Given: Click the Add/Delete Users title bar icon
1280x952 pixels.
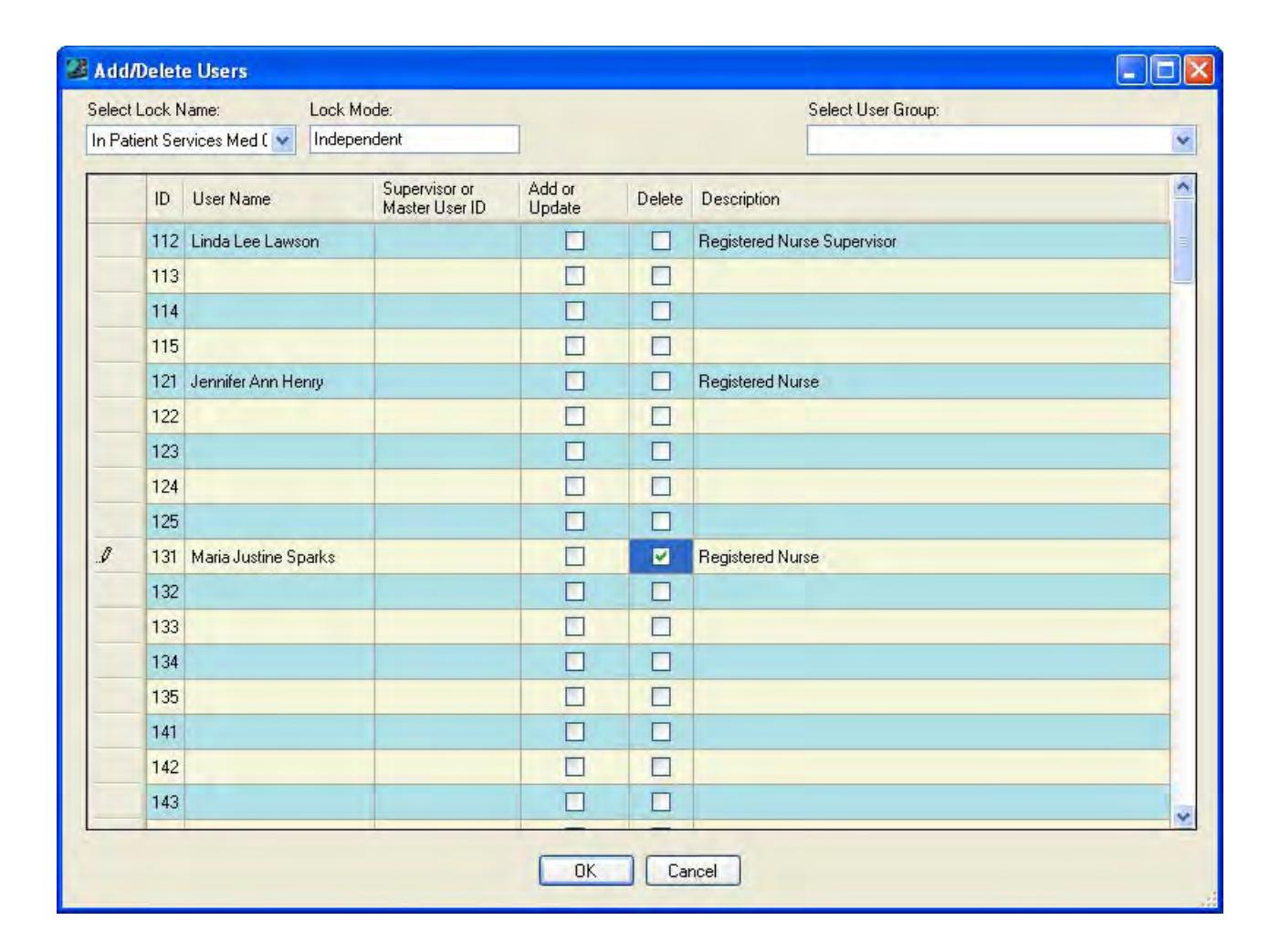Looking at the screenshot, I should (78, 69).
